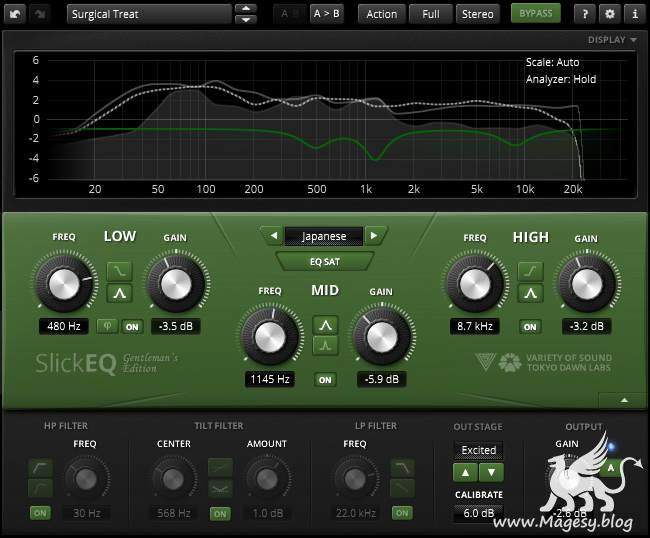
Task: Click the HP filter FREQ knob
Action: (86, 479)
